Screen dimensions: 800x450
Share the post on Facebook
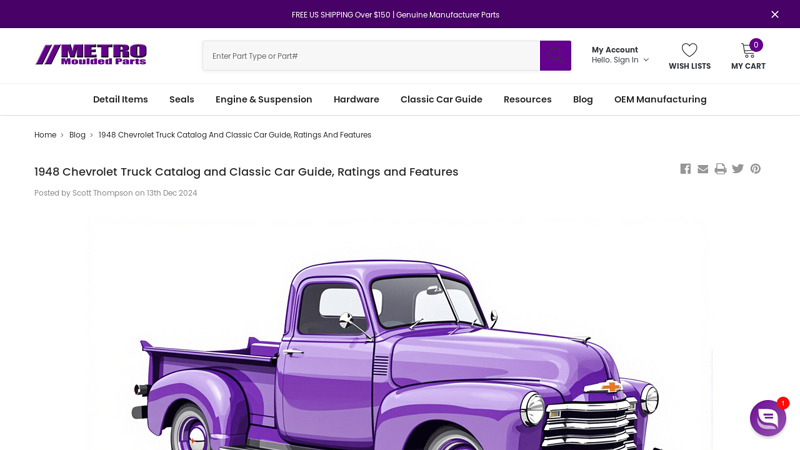685,169
